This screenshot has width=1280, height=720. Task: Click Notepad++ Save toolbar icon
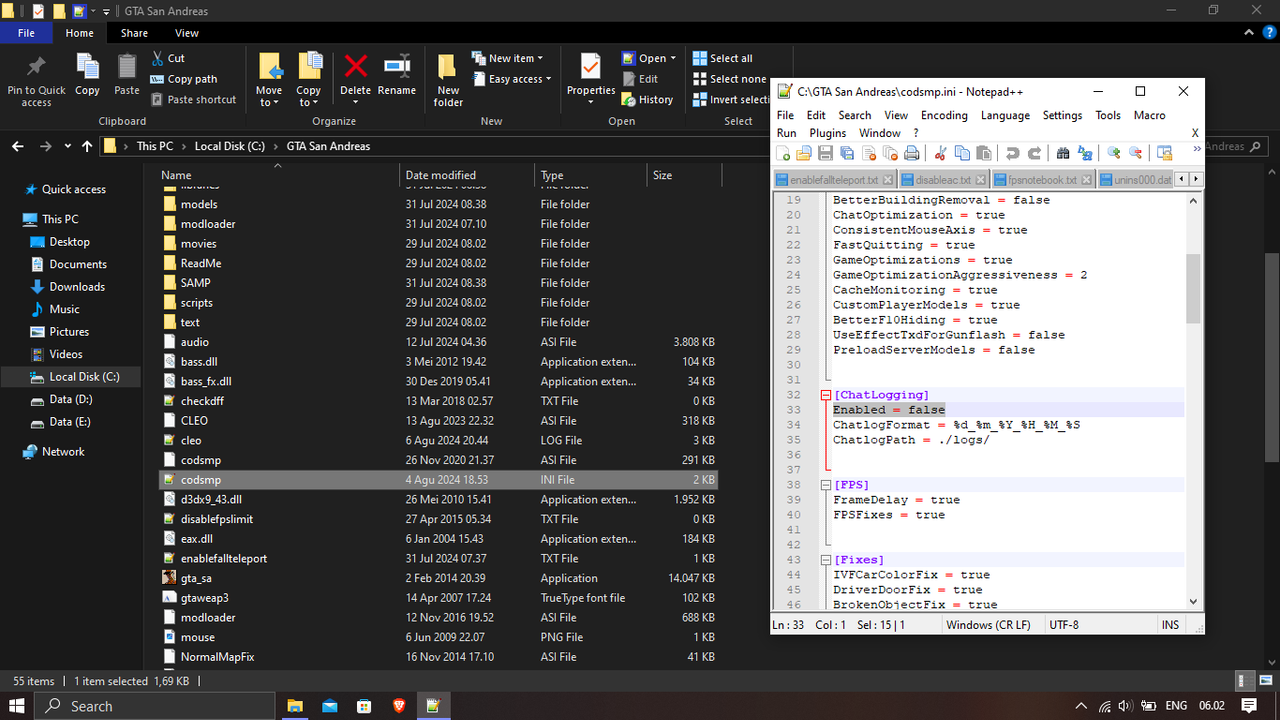coord(826,153)
